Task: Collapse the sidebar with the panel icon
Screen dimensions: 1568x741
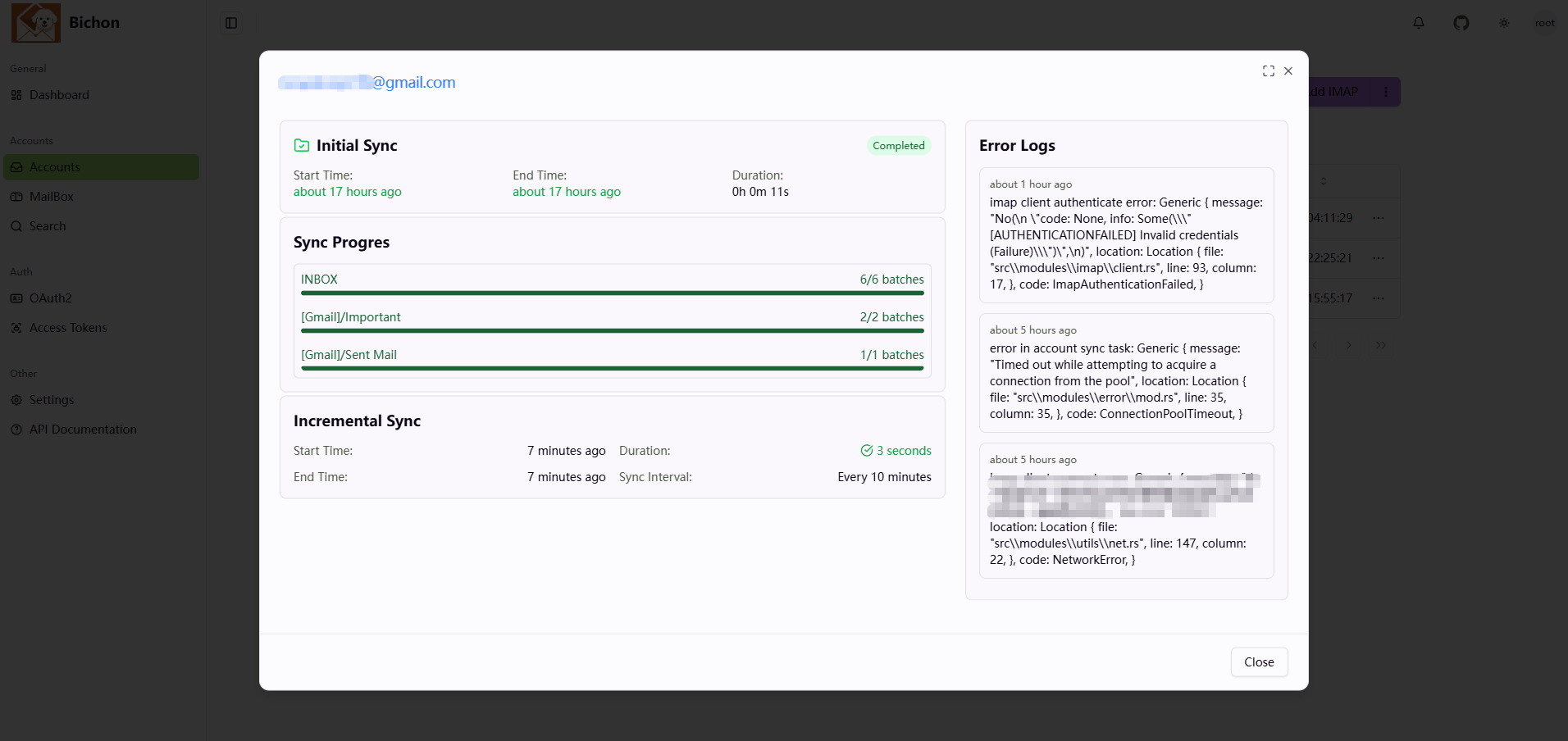Action: tap(230, 23)
